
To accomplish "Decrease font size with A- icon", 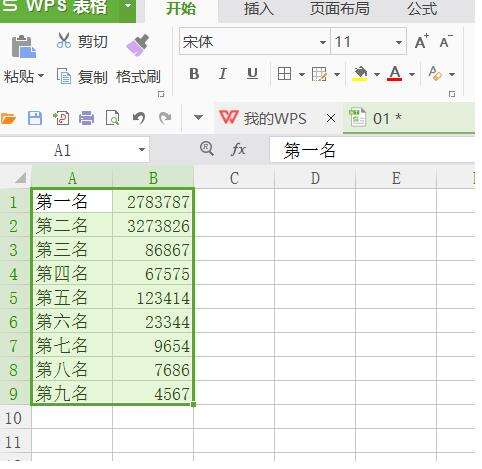I will click(446, 42).
